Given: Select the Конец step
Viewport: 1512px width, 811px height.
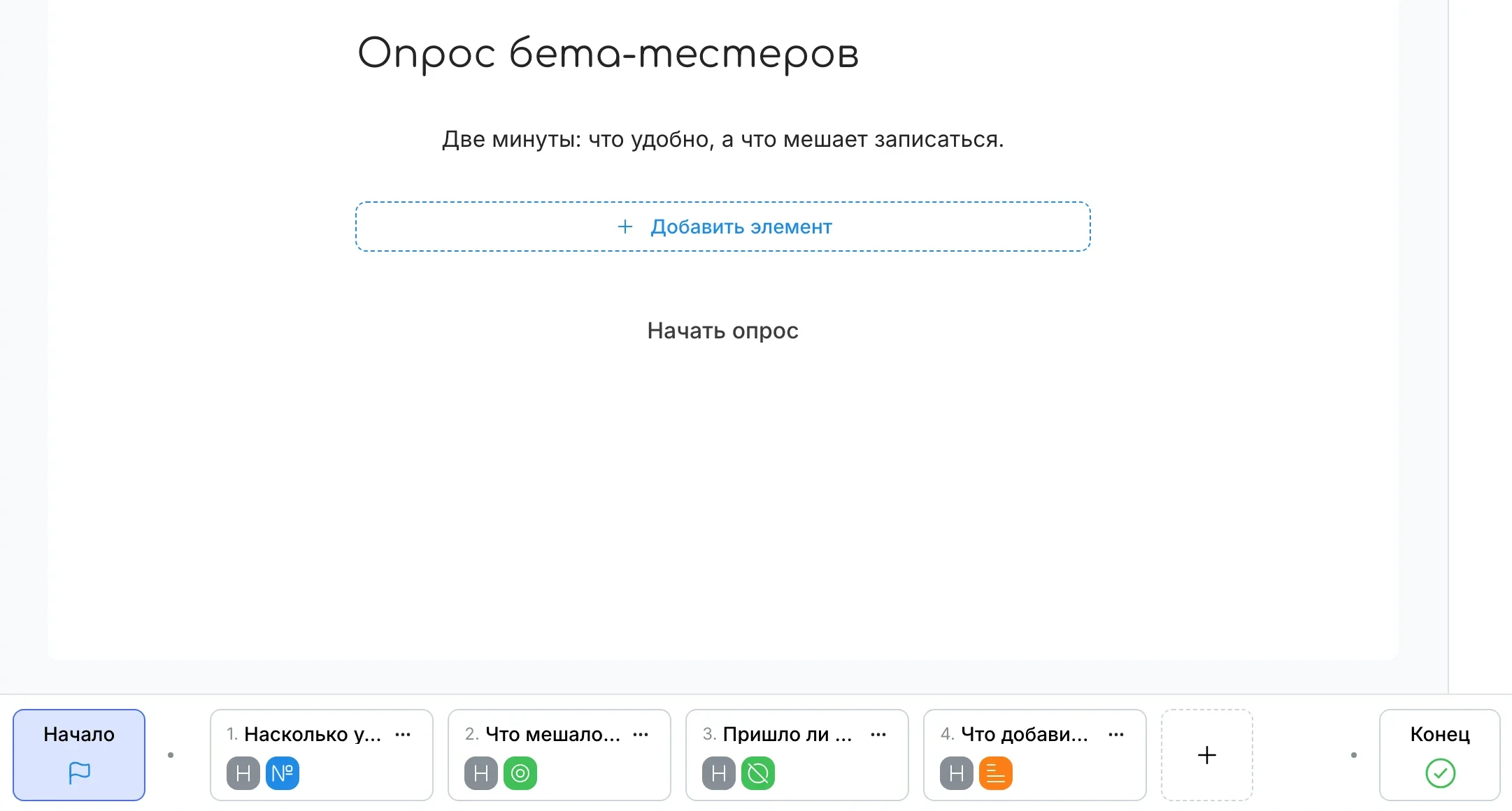Looking at the screenshot, I should [1440, 755].
